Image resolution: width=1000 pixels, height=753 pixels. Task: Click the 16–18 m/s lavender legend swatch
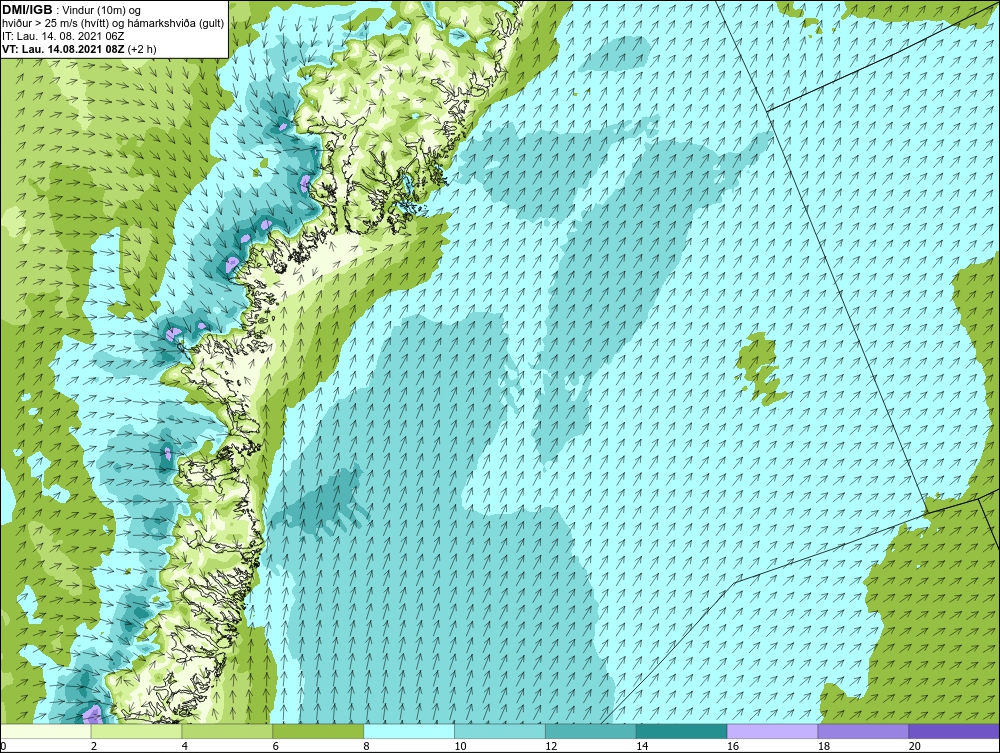click(772, 731)
